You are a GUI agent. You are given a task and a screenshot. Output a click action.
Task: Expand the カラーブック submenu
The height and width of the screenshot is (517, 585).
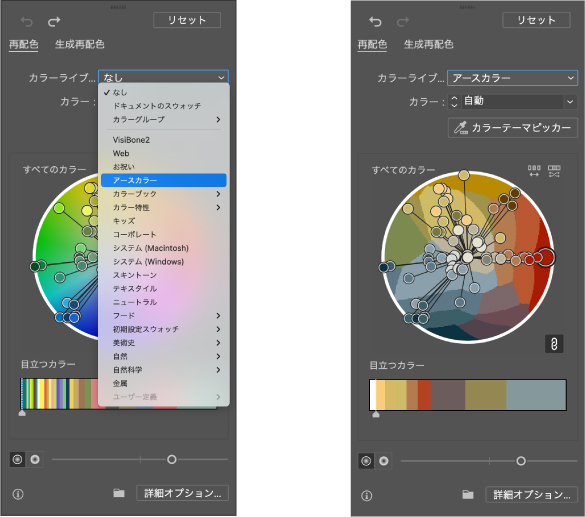click(163, 194)
